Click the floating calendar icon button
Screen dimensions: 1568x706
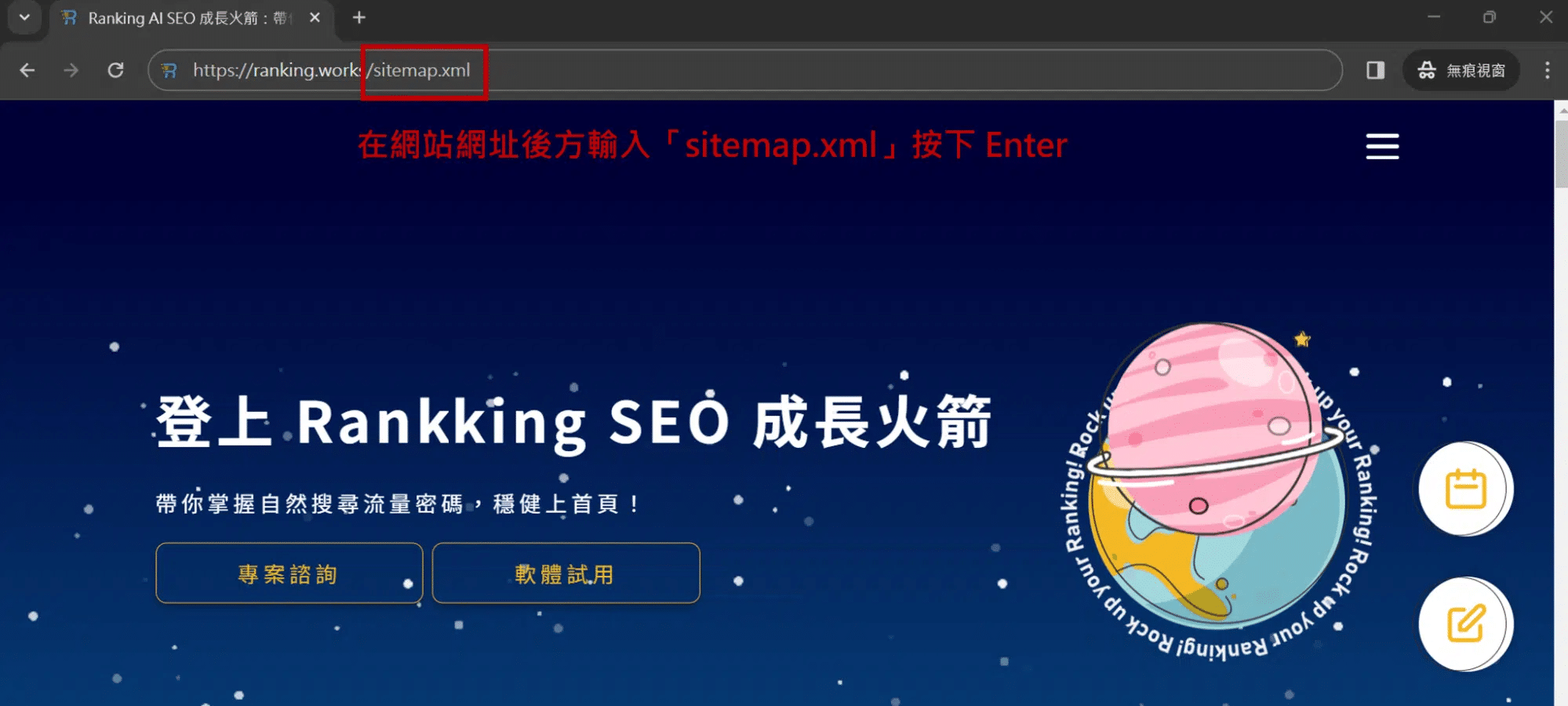(x=1465, y=489)
